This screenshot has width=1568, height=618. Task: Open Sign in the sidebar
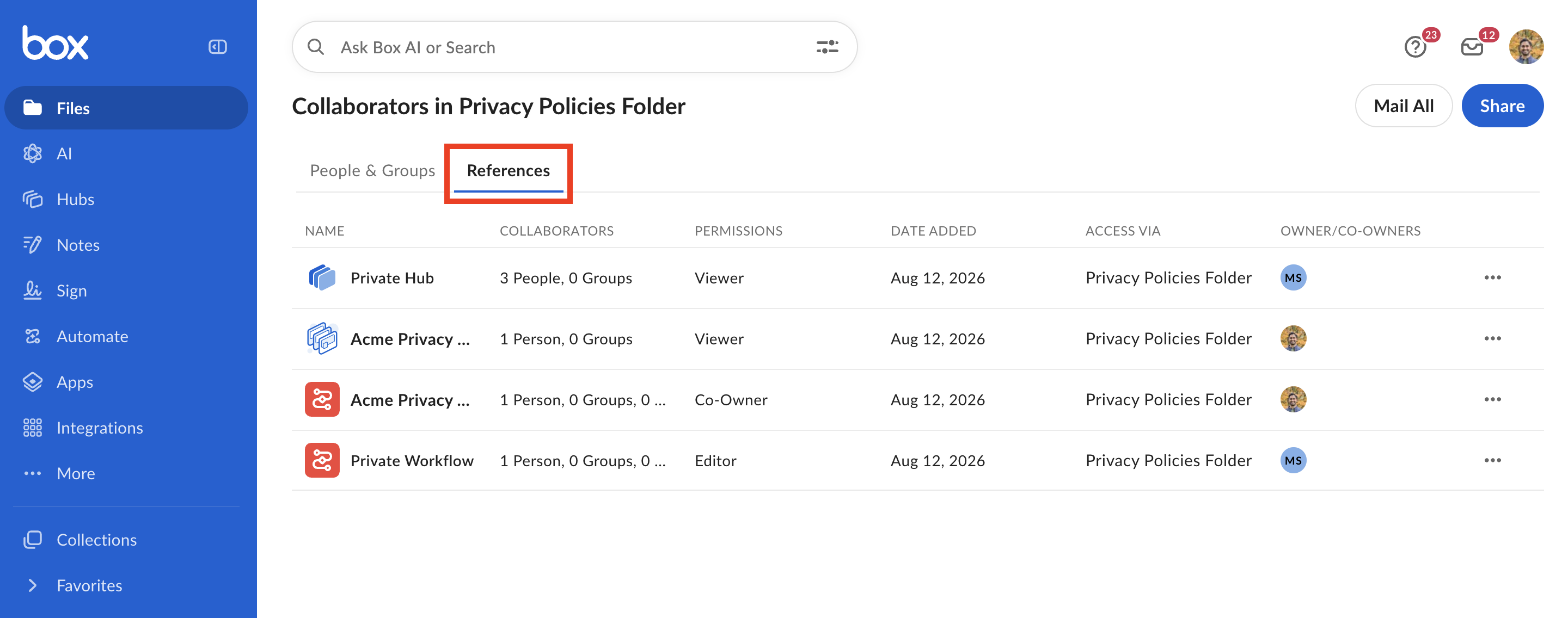click(126, 290)
